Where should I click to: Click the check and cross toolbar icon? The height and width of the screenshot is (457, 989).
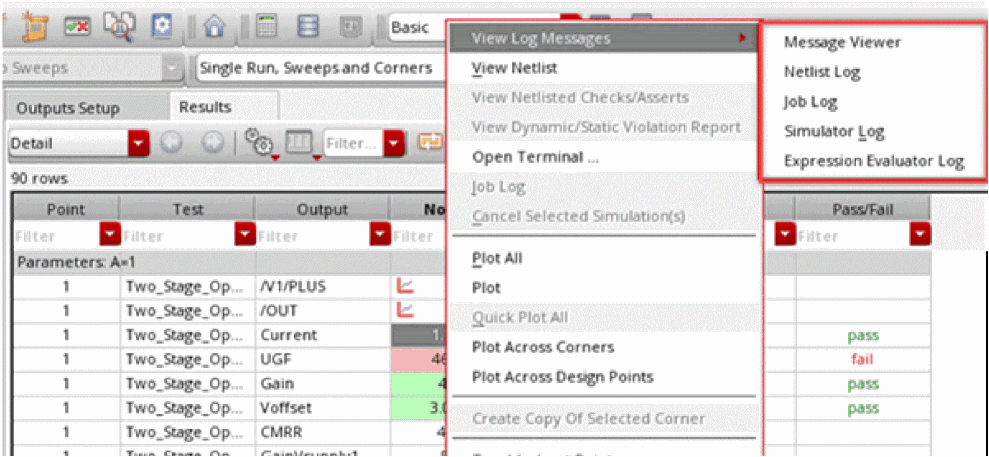pos(77,28)
